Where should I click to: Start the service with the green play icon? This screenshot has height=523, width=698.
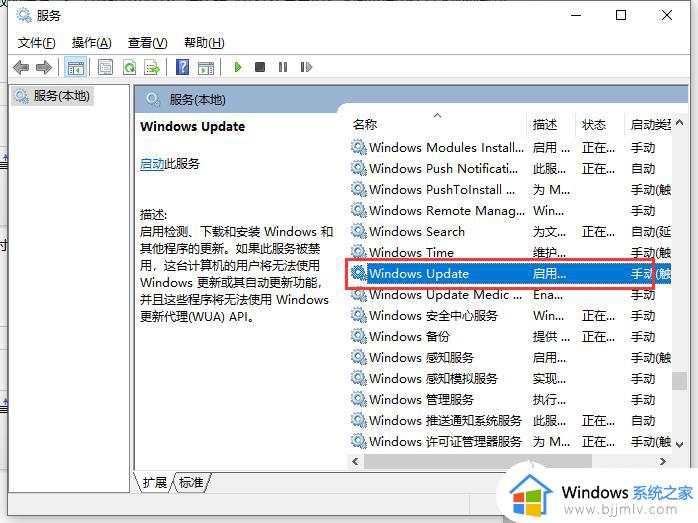click(x=238, y=67)
